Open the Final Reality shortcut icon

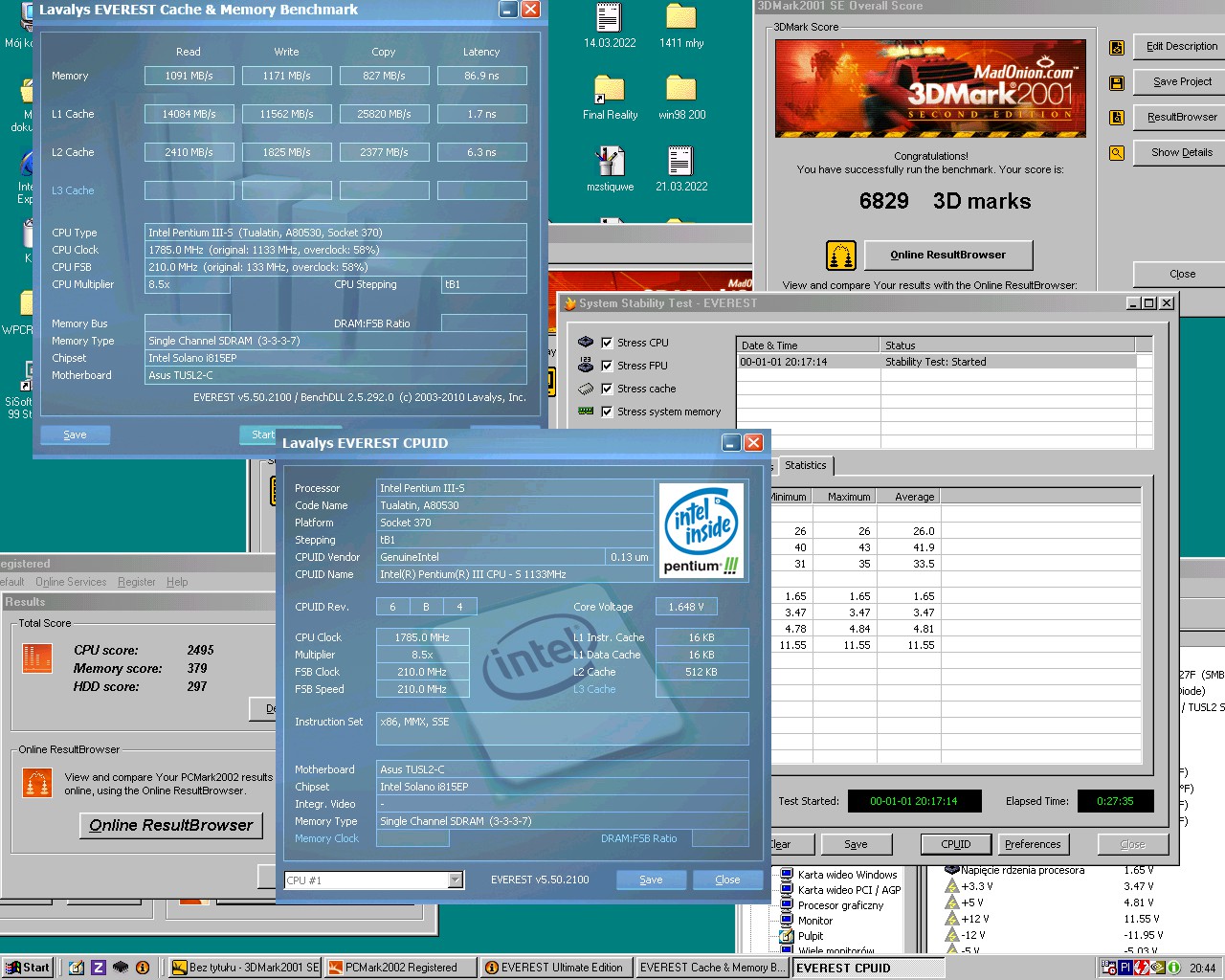click(x=610, y=90)
